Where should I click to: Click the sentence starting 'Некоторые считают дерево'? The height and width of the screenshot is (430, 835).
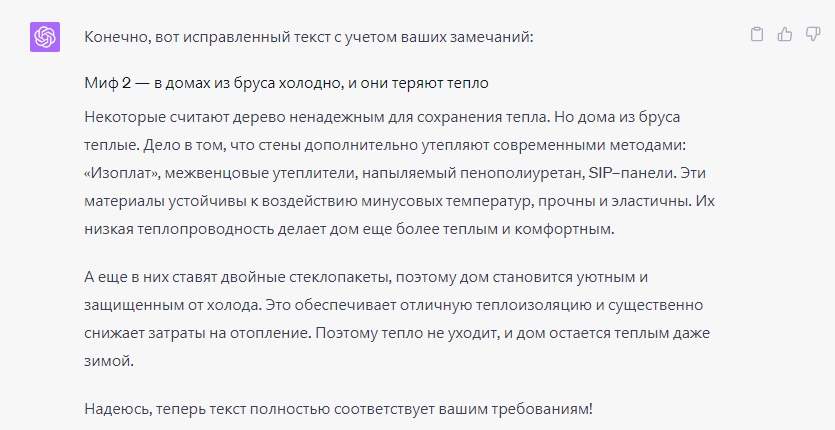(316, 117)
